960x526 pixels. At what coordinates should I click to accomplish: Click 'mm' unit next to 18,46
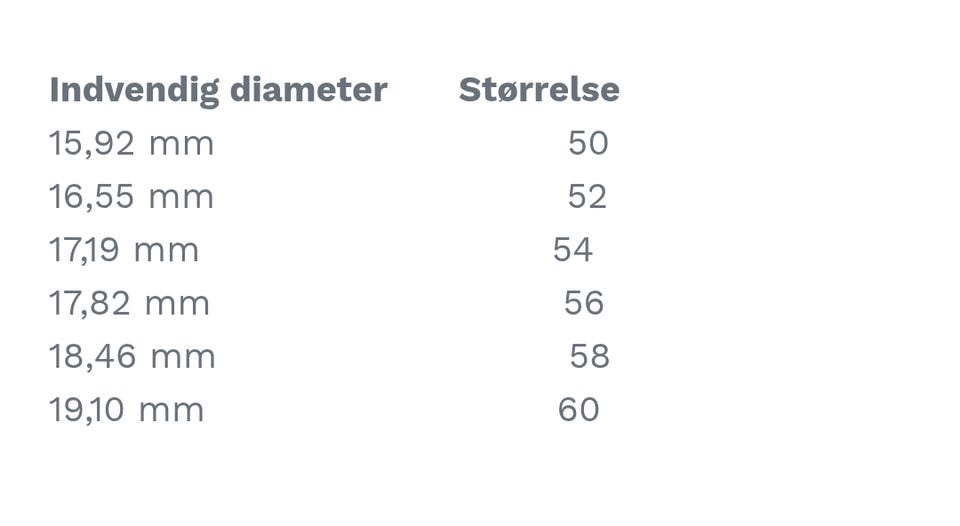coord(183,359)
